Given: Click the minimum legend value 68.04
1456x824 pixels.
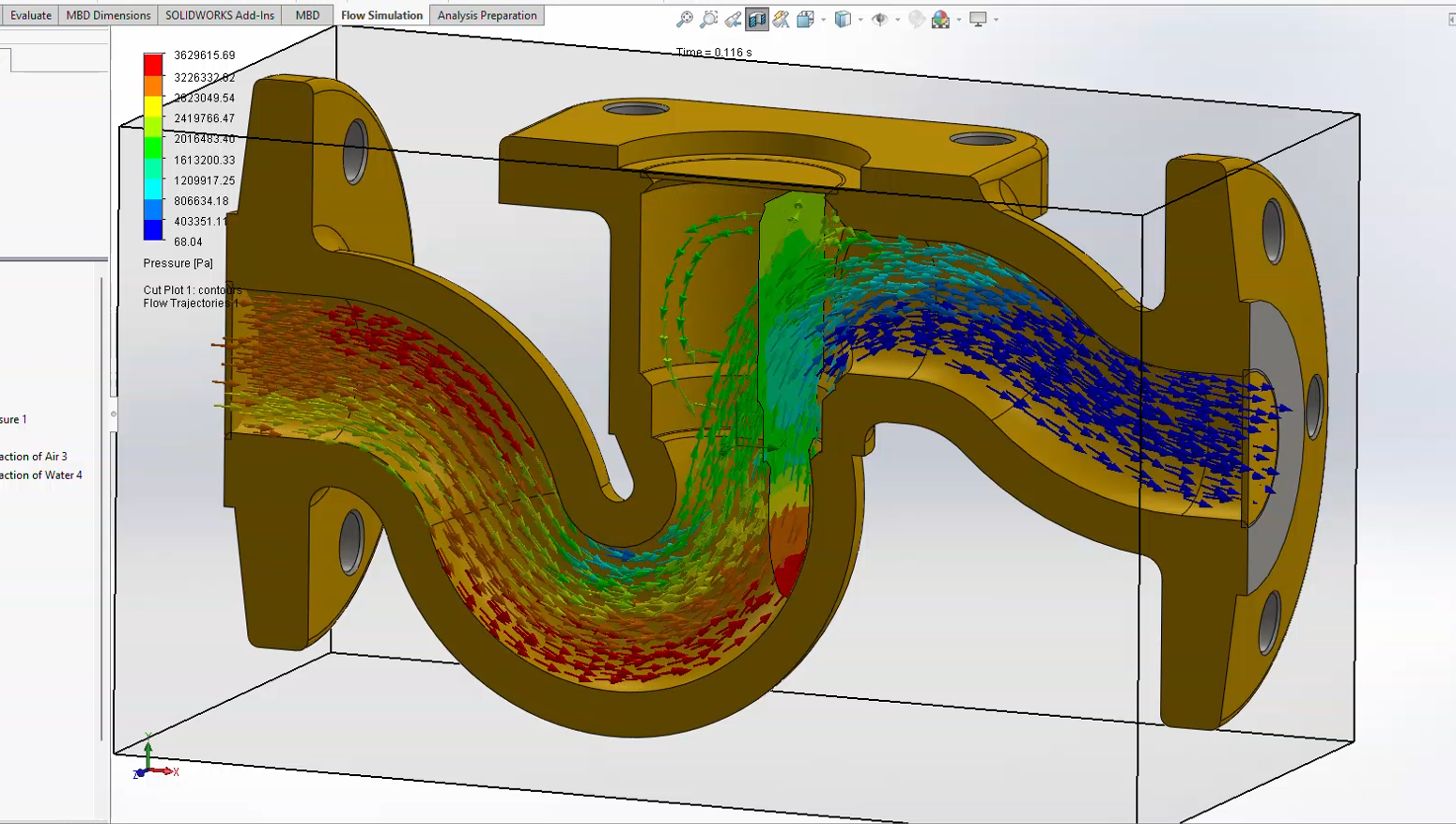Looking at the screenshot, I should (188, 242).
